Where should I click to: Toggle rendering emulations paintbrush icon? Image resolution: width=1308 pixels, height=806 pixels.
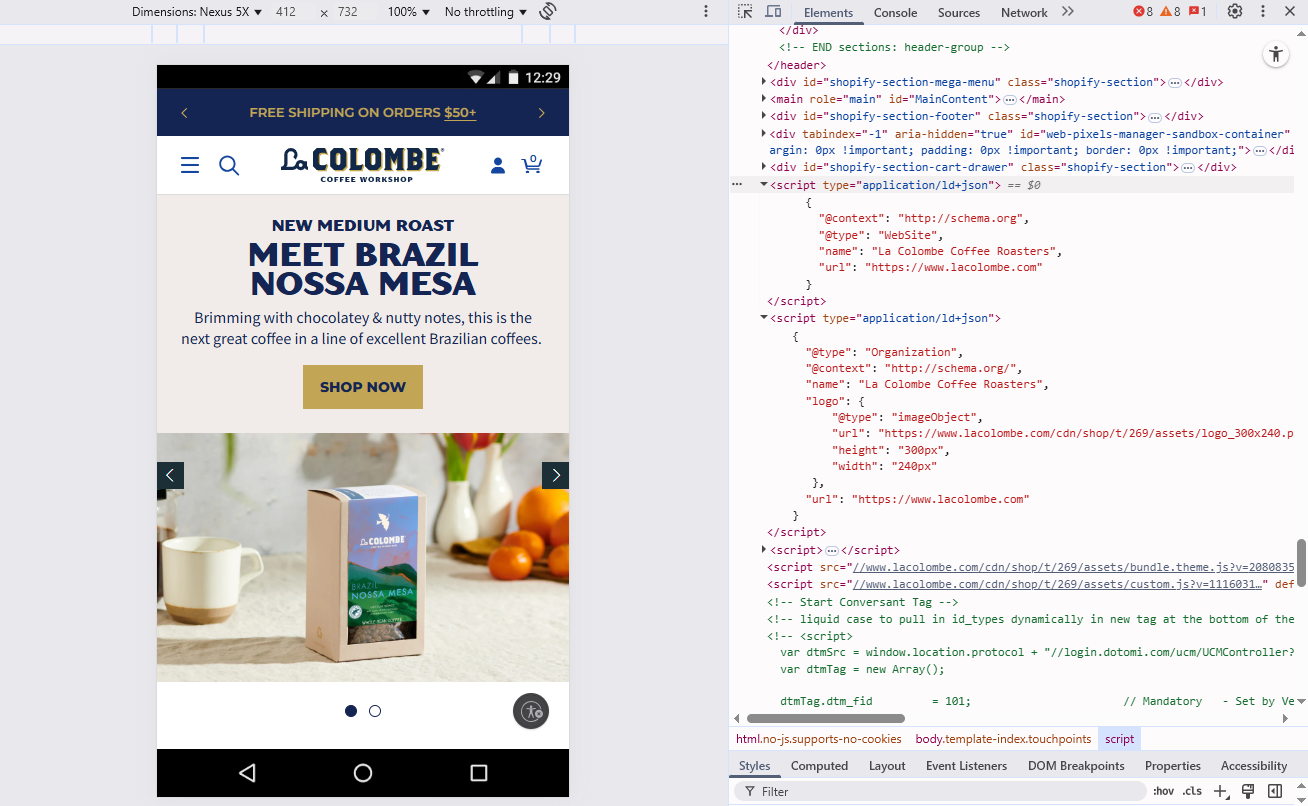tap(1248, 791)
